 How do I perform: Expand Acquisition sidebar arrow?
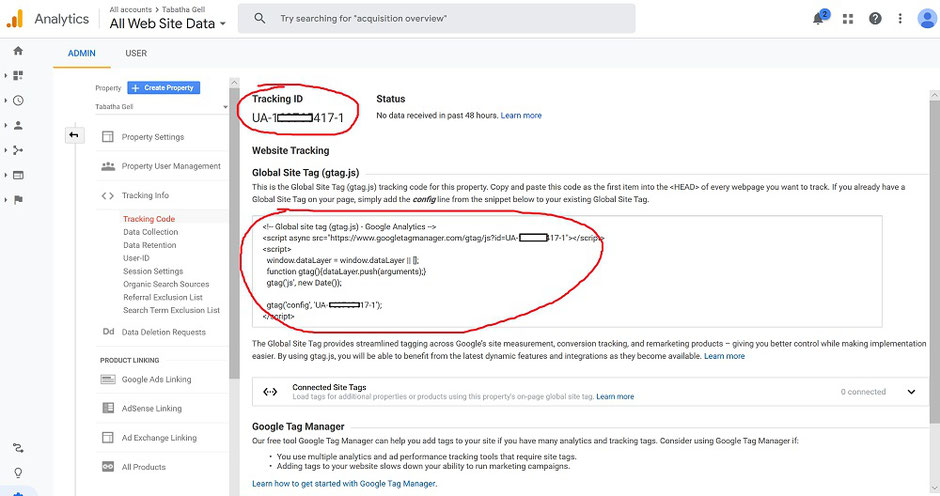[x=6, y=150]
